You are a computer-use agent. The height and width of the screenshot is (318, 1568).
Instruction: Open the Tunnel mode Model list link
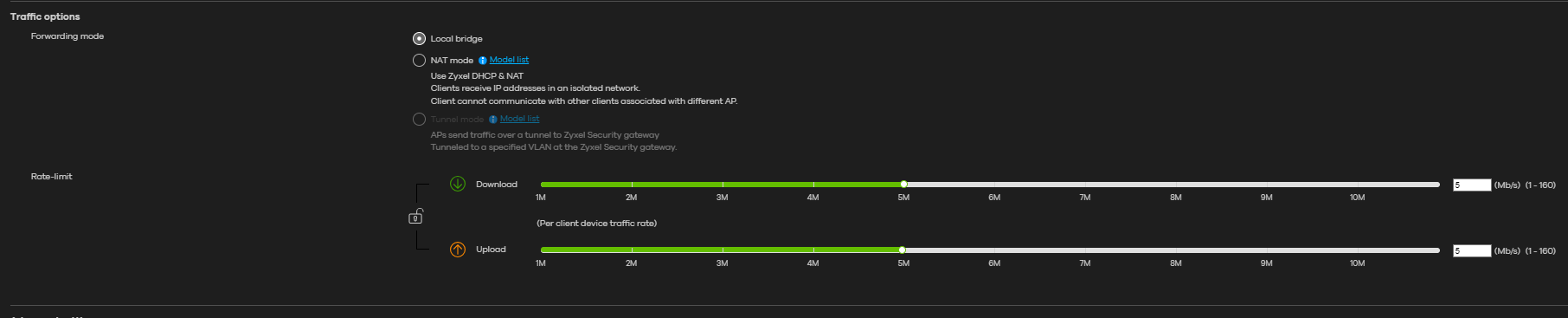(519, 119)
